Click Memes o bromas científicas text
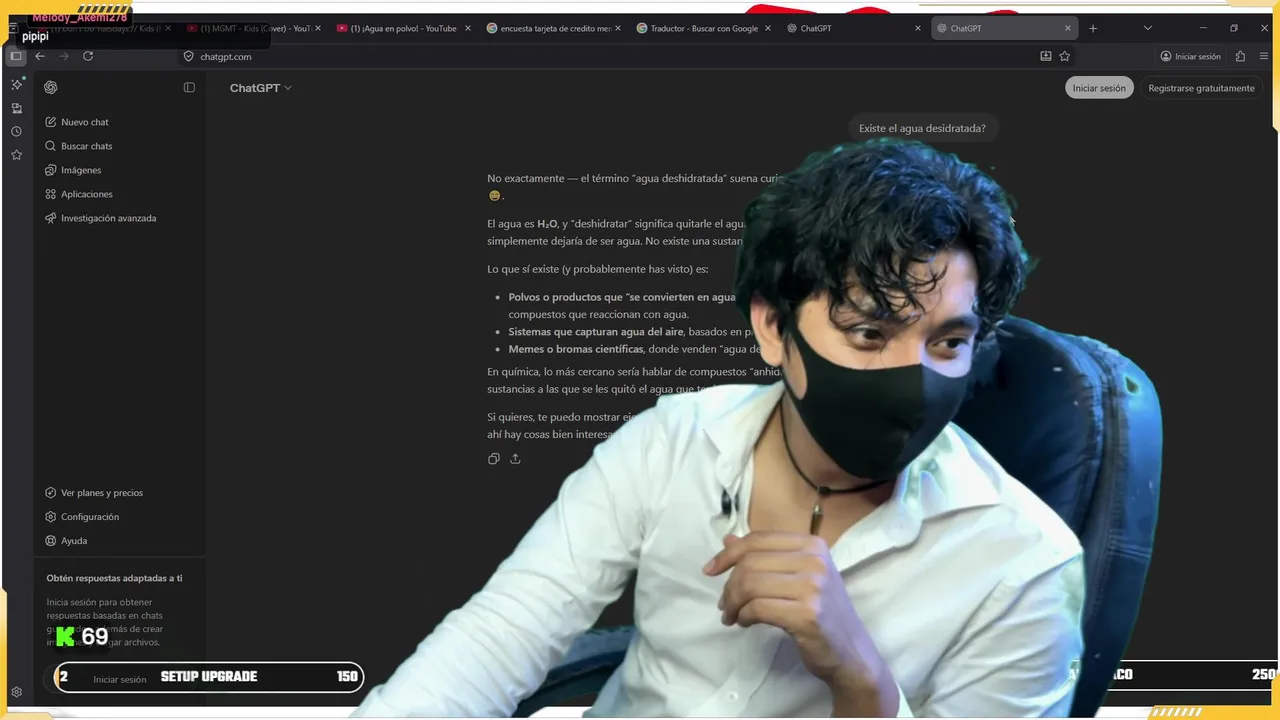This screenshot has height=720, width=1280. (576, 349)
